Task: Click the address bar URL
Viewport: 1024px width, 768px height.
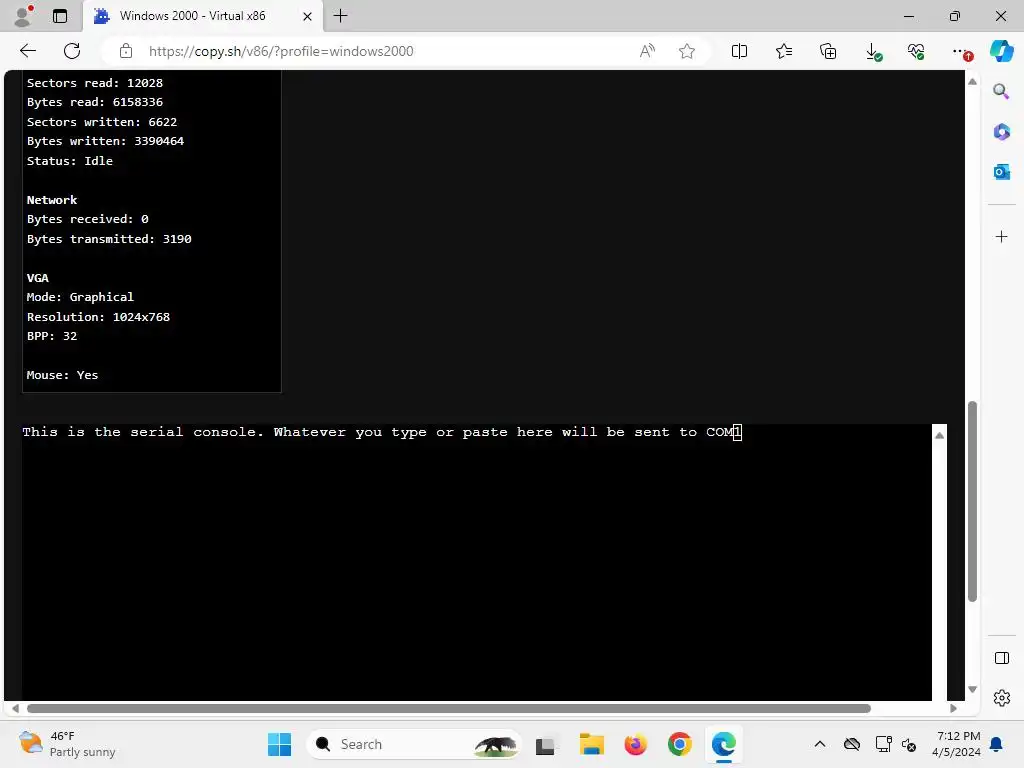Action: [x=281, y=51]
